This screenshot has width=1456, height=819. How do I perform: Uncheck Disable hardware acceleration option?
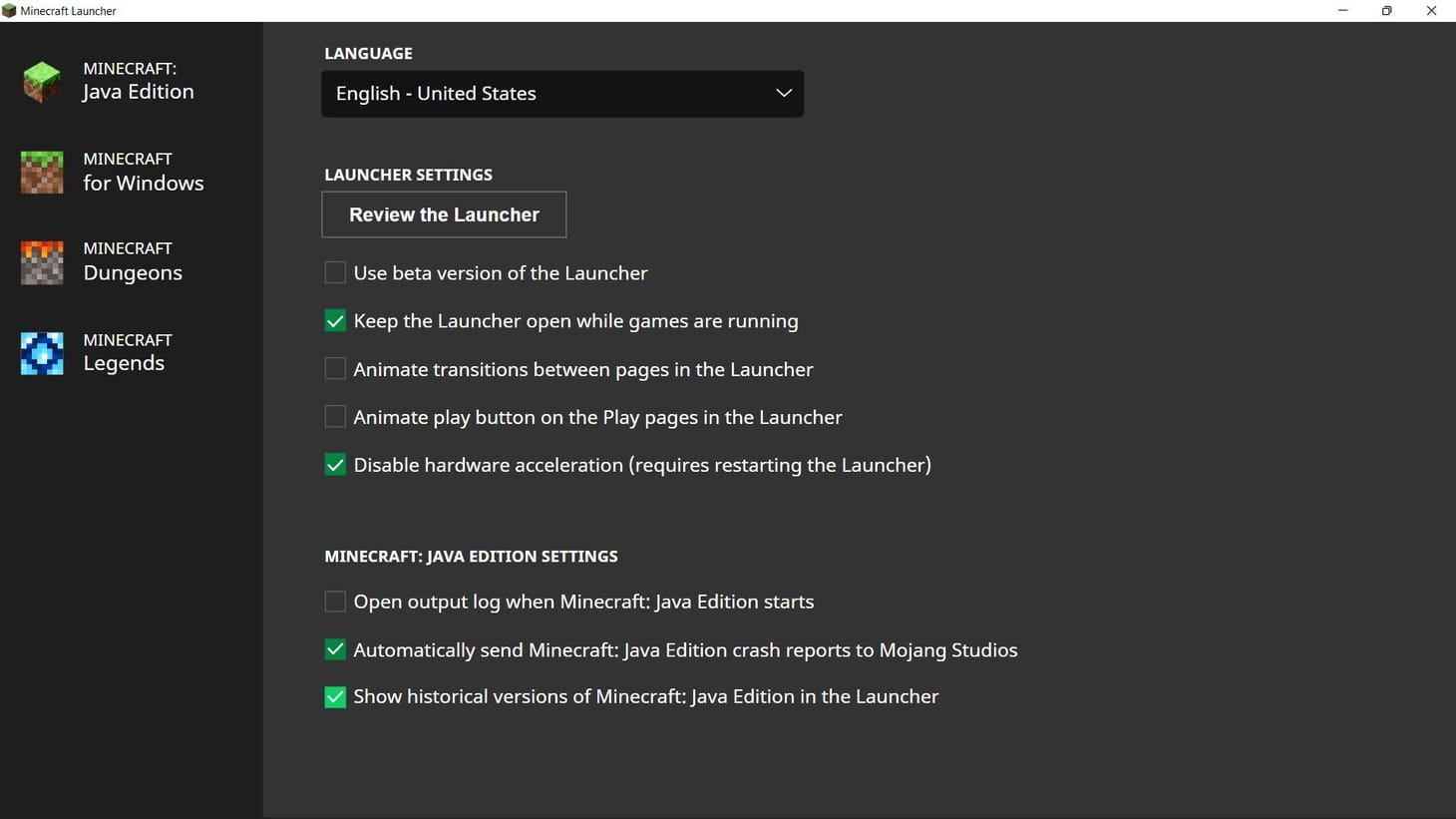tap(335, 465)
